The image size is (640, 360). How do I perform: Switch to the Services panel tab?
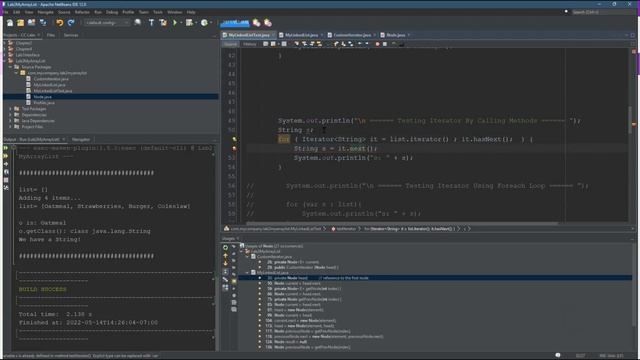(71, 35)
